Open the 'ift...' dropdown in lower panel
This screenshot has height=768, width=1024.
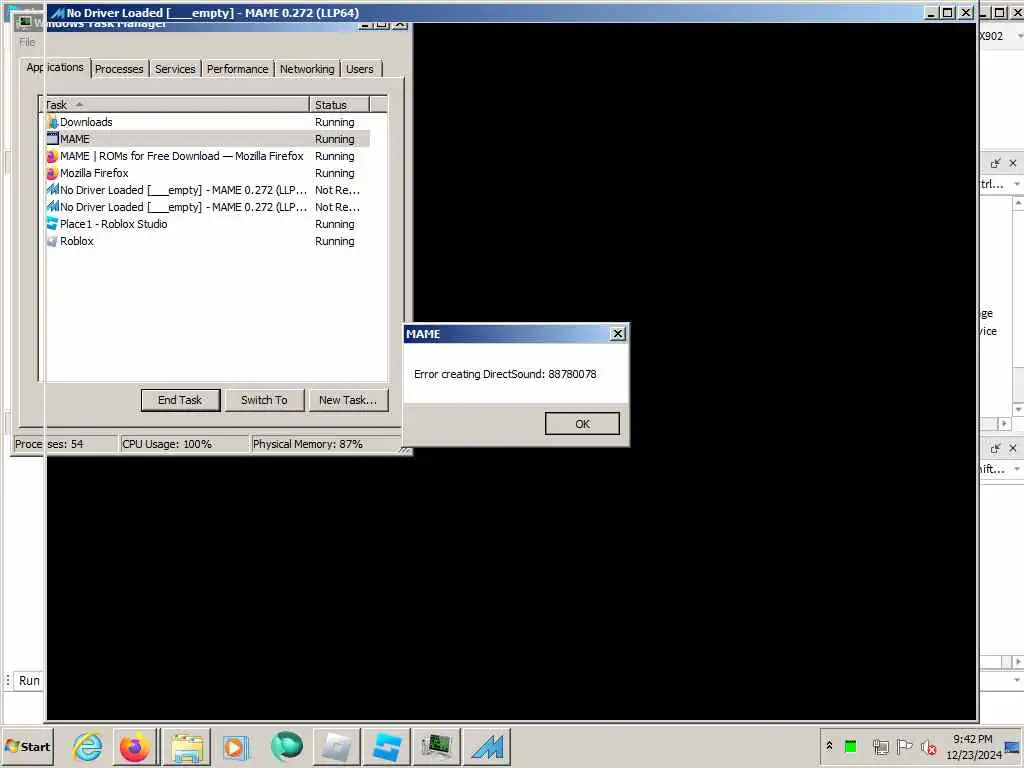1017,469
